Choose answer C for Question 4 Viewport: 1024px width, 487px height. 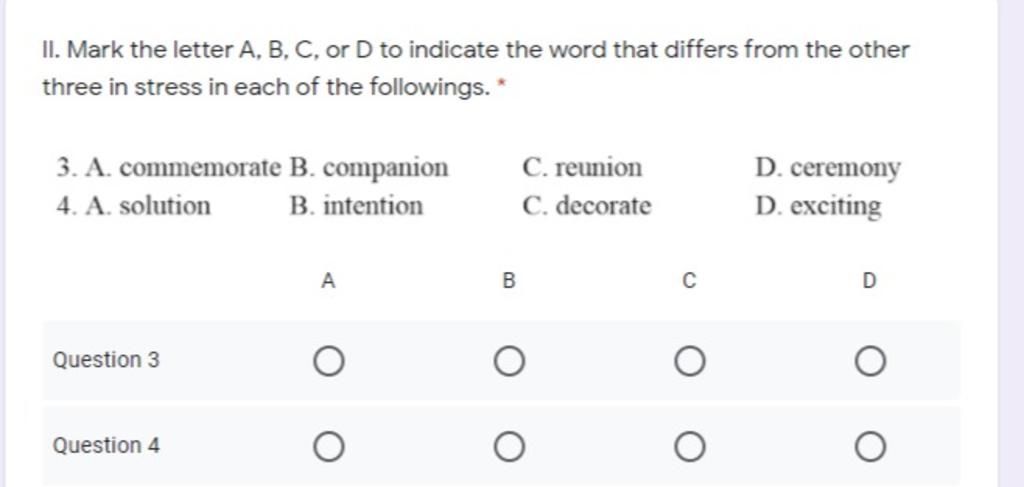tap(690, 447)
